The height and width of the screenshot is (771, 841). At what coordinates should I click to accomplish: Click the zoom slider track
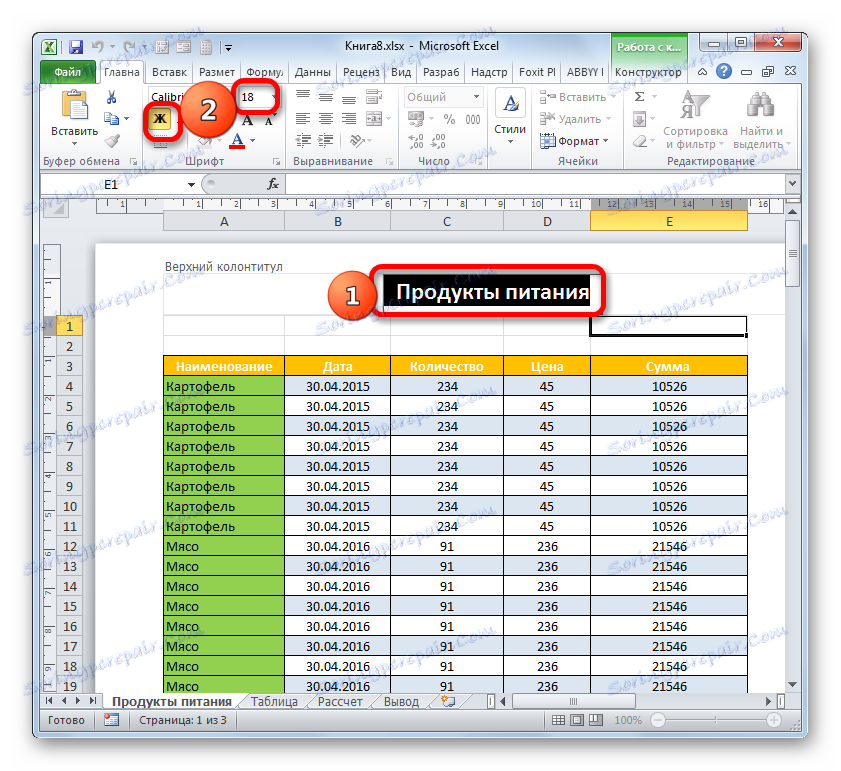click(715, 720)
